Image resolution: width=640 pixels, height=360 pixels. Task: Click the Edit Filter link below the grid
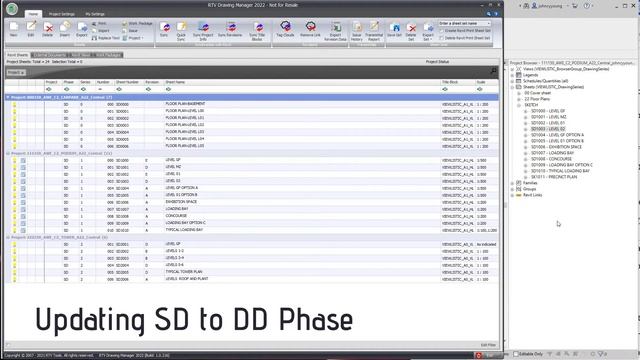click(x=488, y=345)
